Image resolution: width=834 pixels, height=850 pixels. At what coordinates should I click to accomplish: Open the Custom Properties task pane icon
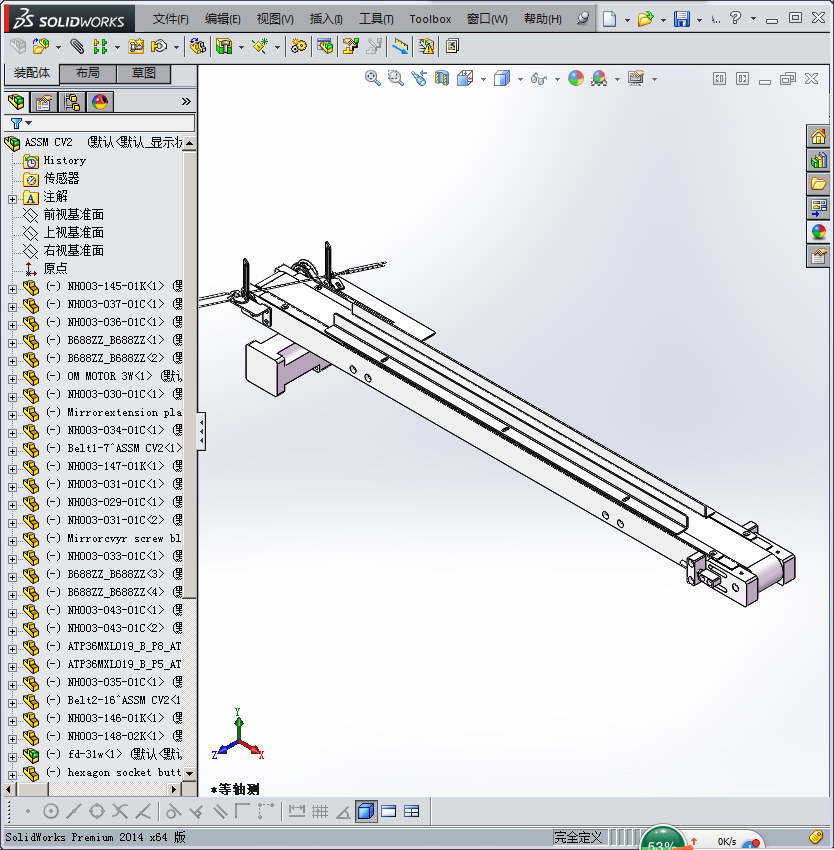click(x=818, y=255)
